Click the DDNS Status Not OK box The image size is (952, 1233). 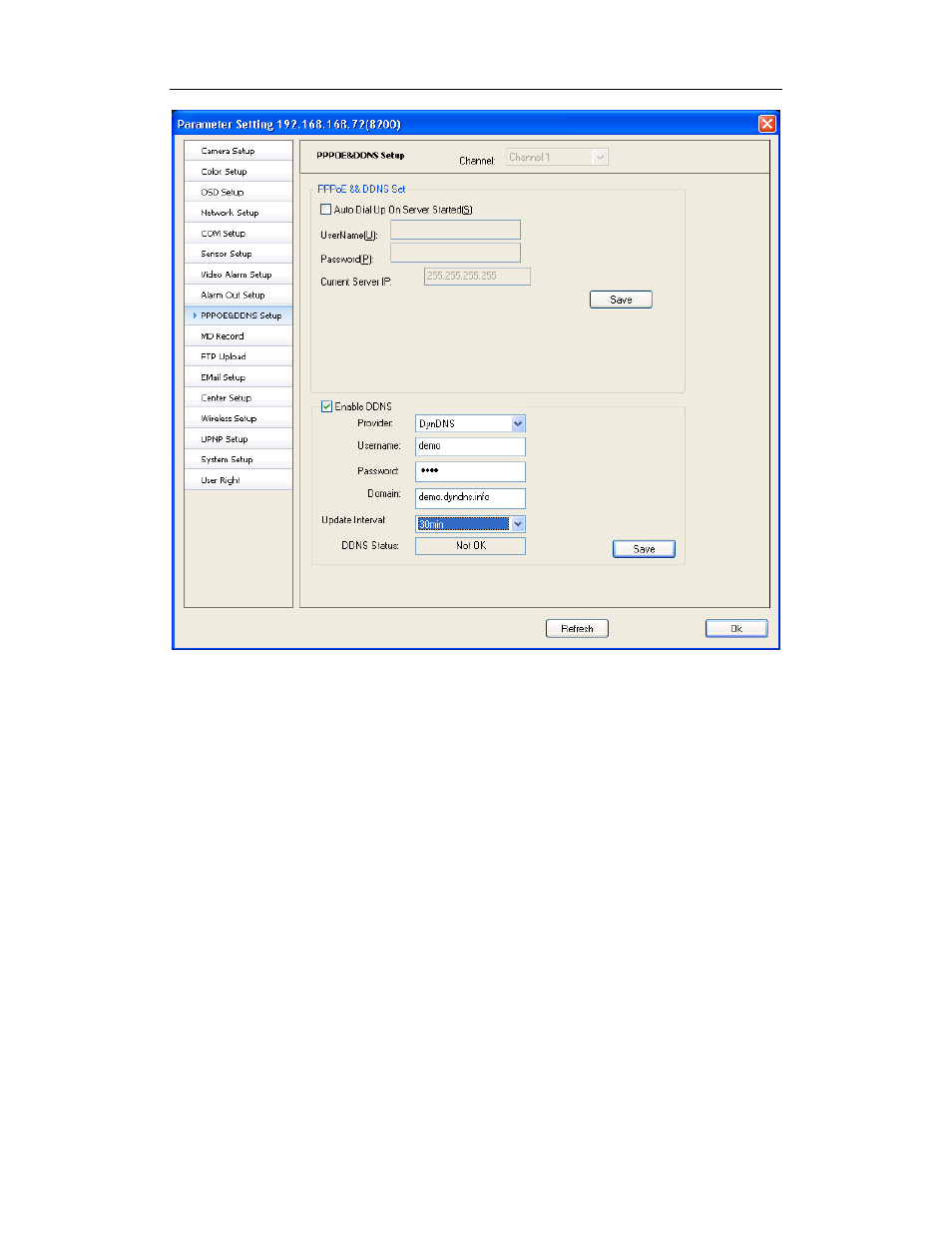(x=470, y=546)
